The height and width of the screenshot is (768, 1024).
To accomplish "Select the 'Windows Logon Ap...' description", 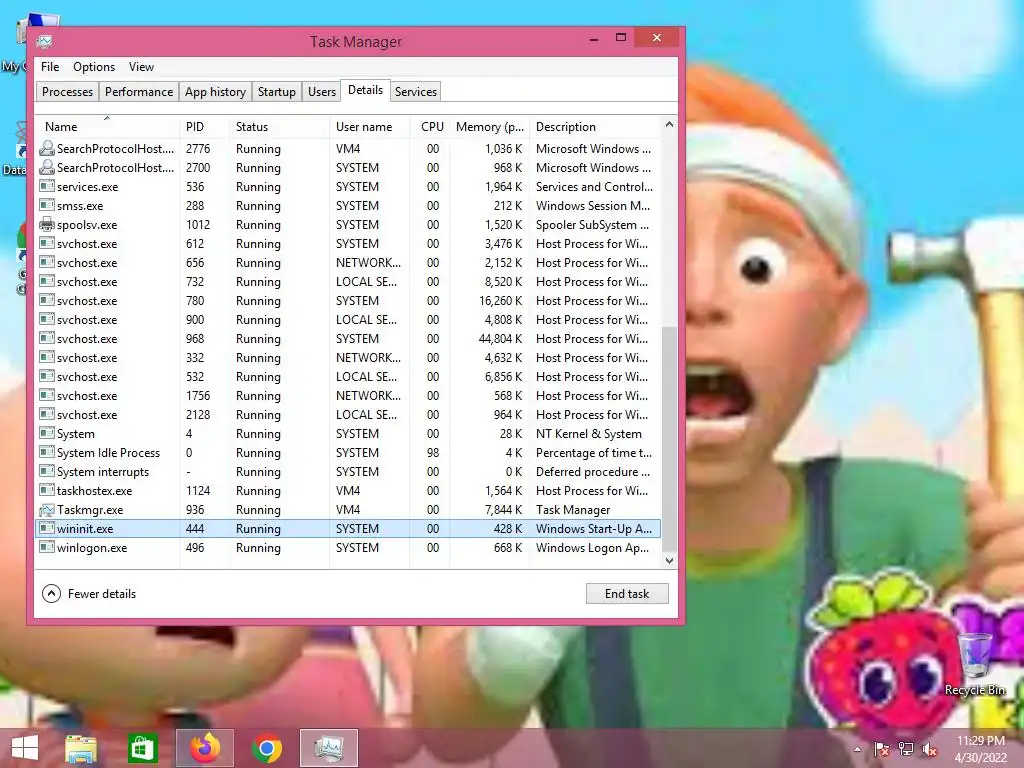I will 592,548.
